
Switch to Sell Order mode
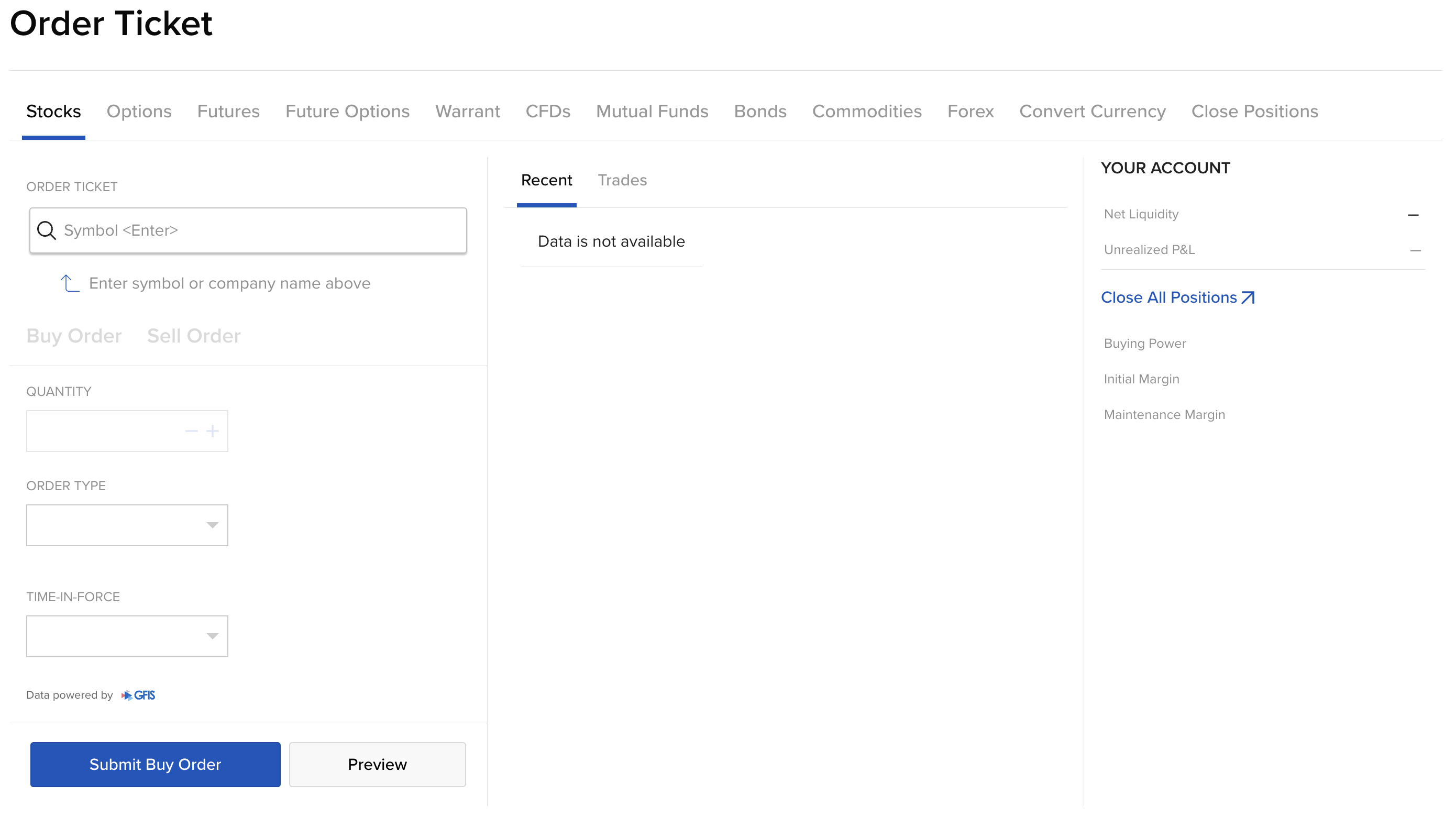tap(194, 336)
